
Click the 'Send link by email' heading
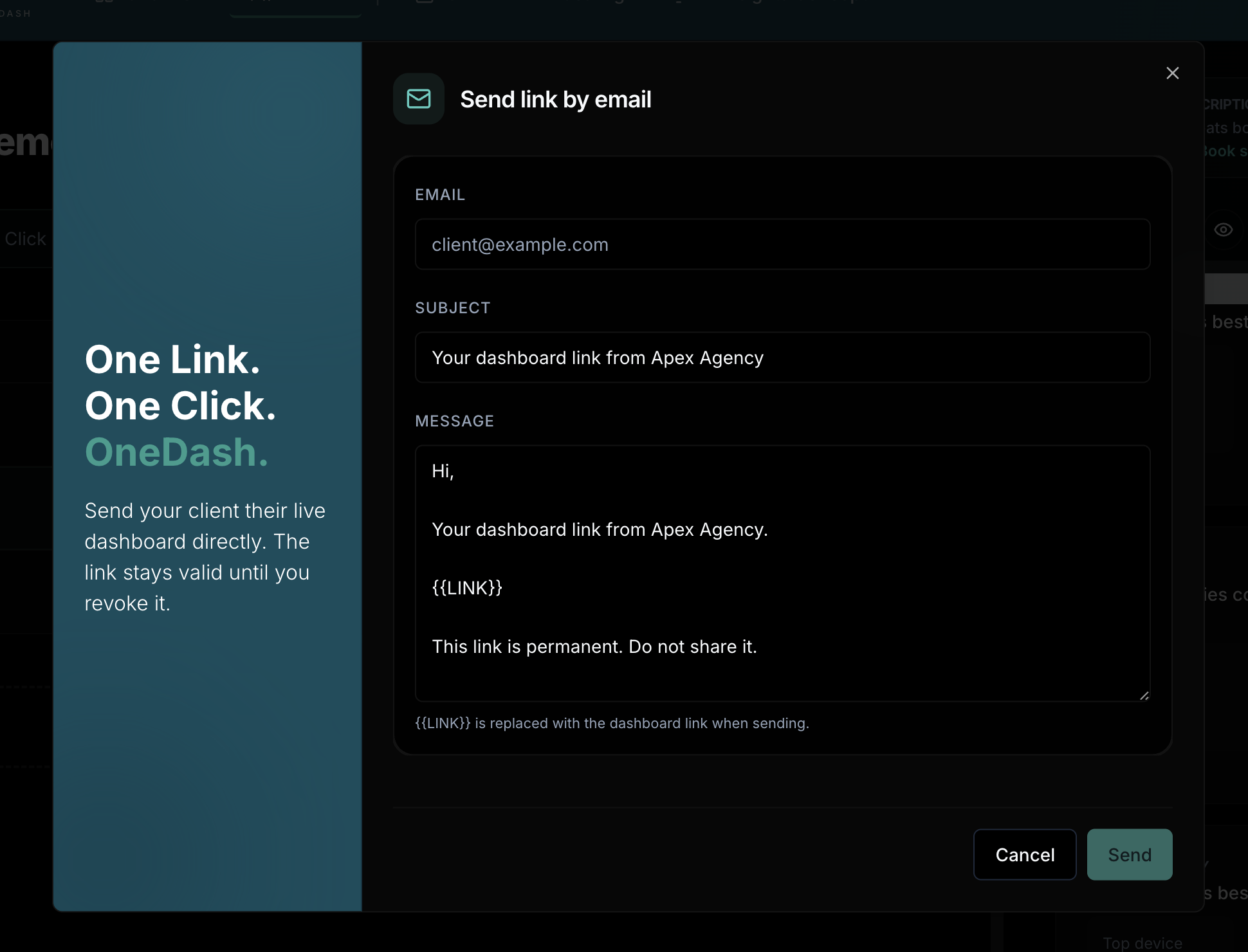[555, 100]
